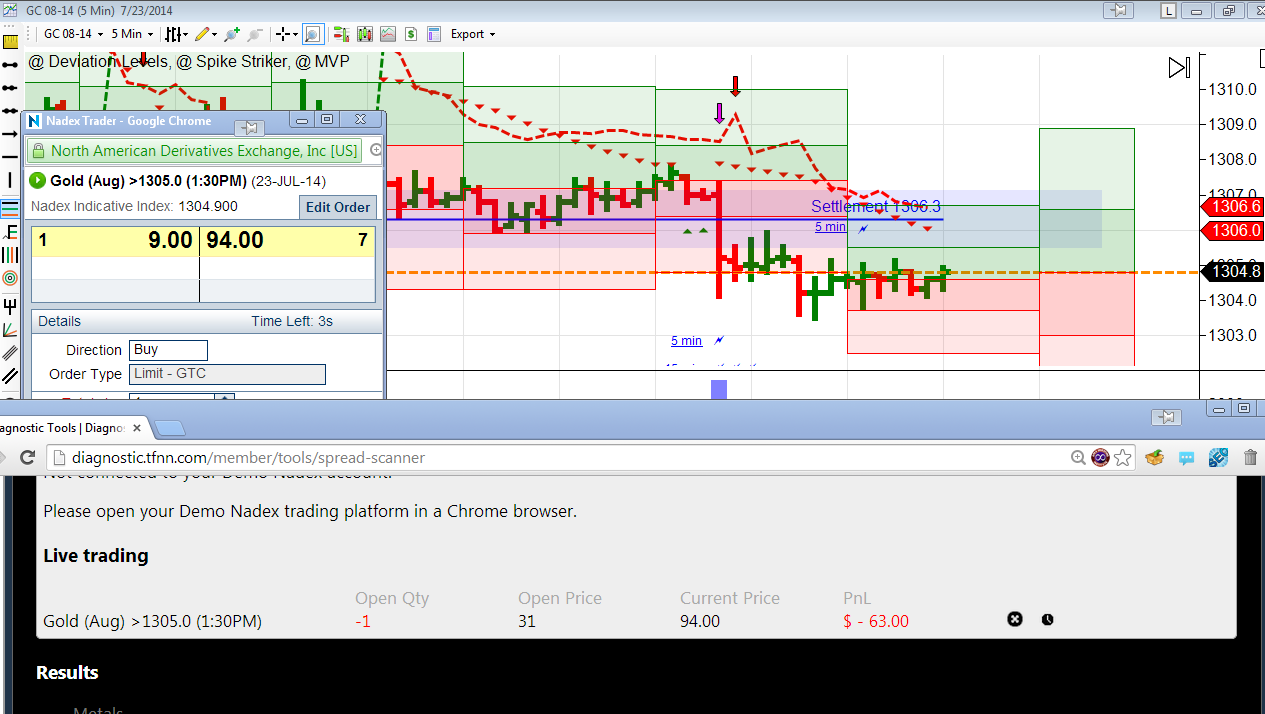Bookmark the page with star icon
1265x714 pixels.
coord(1123,457)
